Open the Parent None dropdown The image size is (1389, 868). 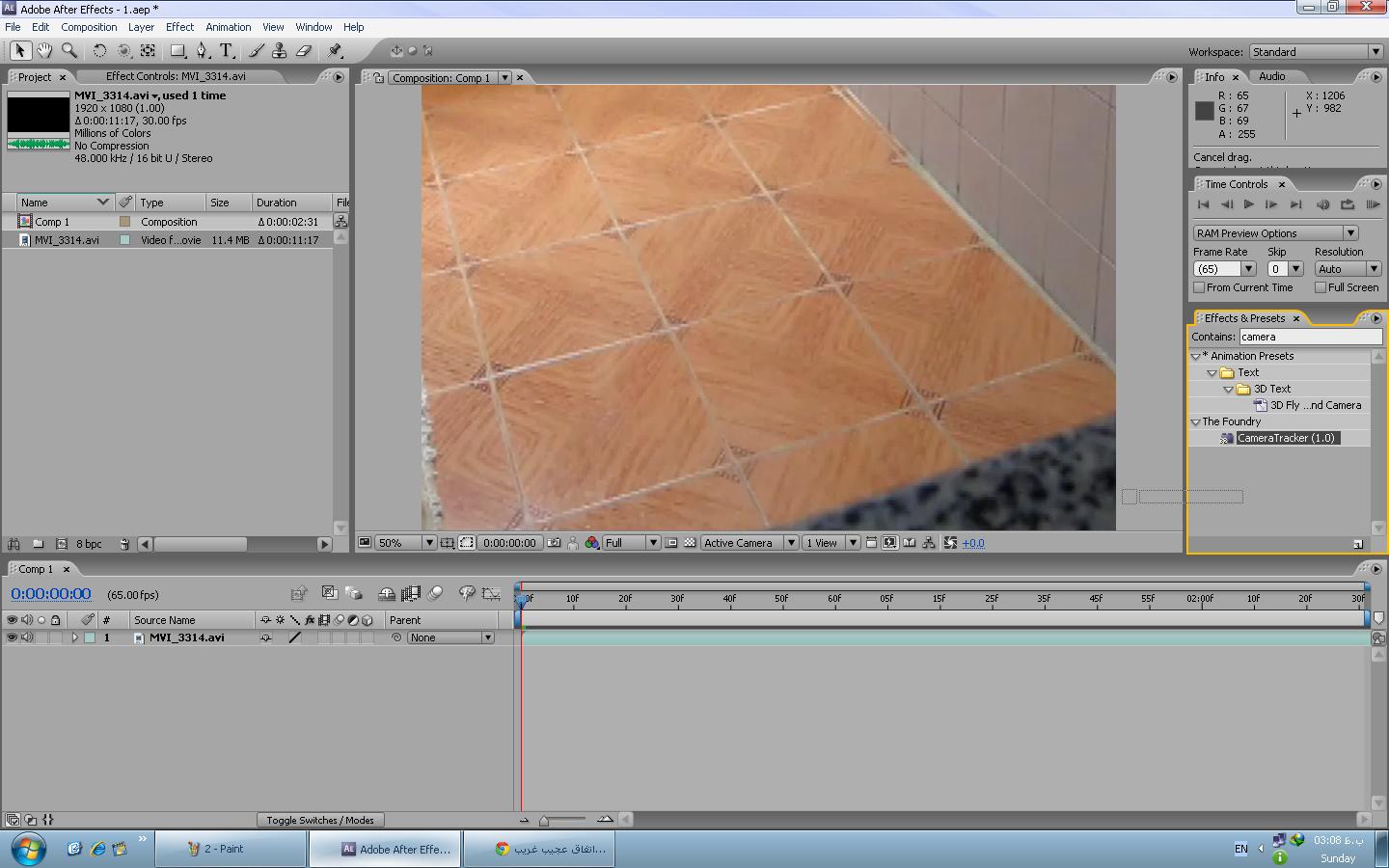450,637
